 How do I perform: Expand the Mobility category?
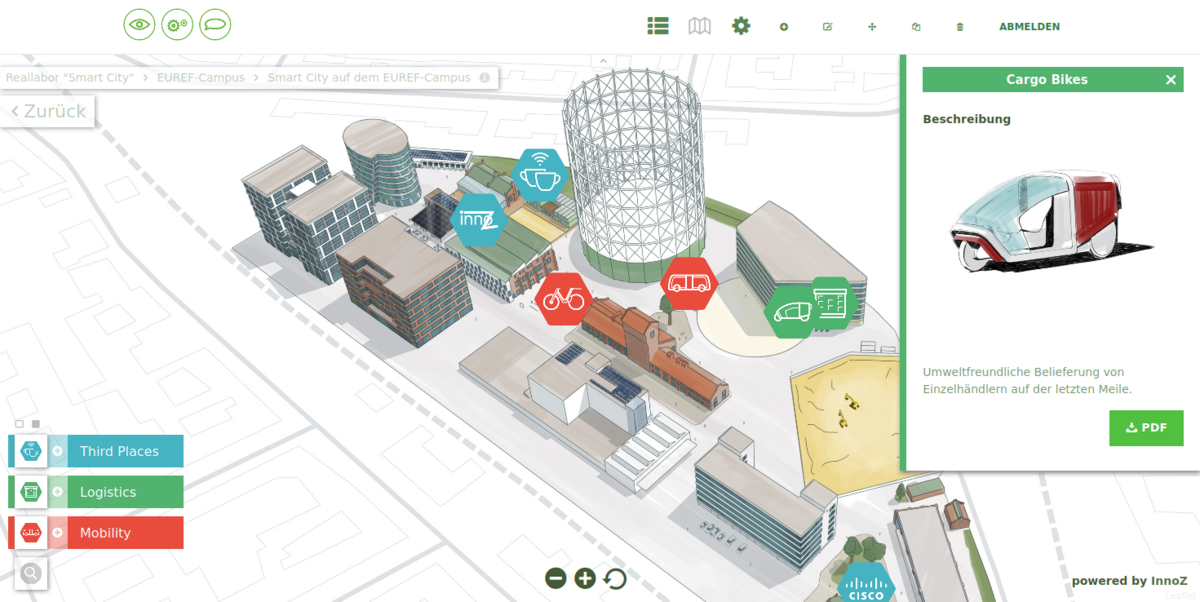pos(57,532)
